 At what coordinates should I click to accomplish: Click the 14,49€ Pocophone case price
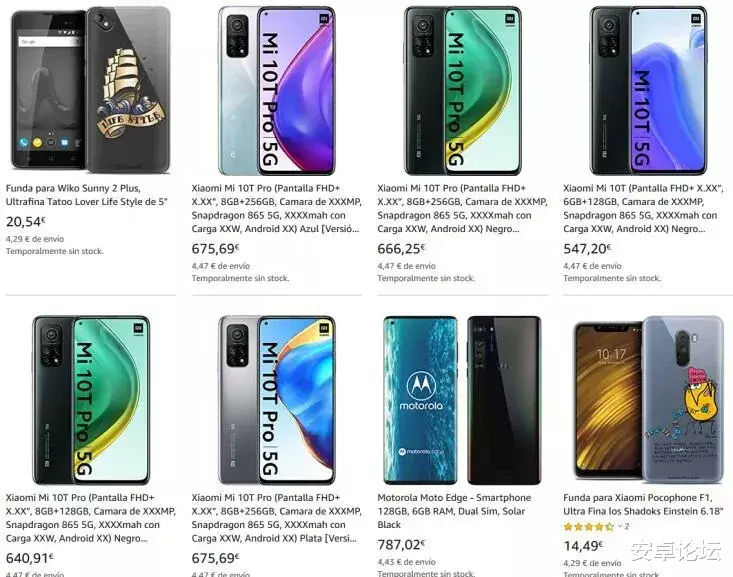(583, 546)
